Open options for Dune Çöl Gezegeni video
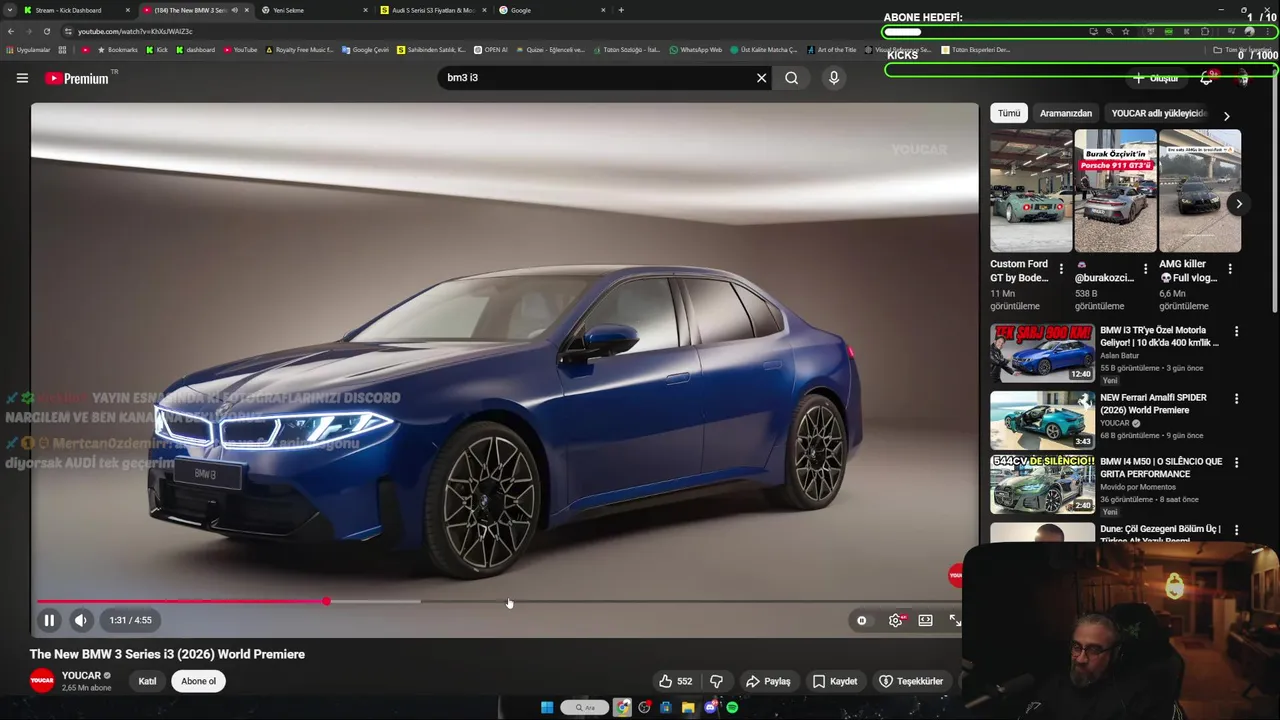Screen dimensions: 1280x720 pos(1236,530)
